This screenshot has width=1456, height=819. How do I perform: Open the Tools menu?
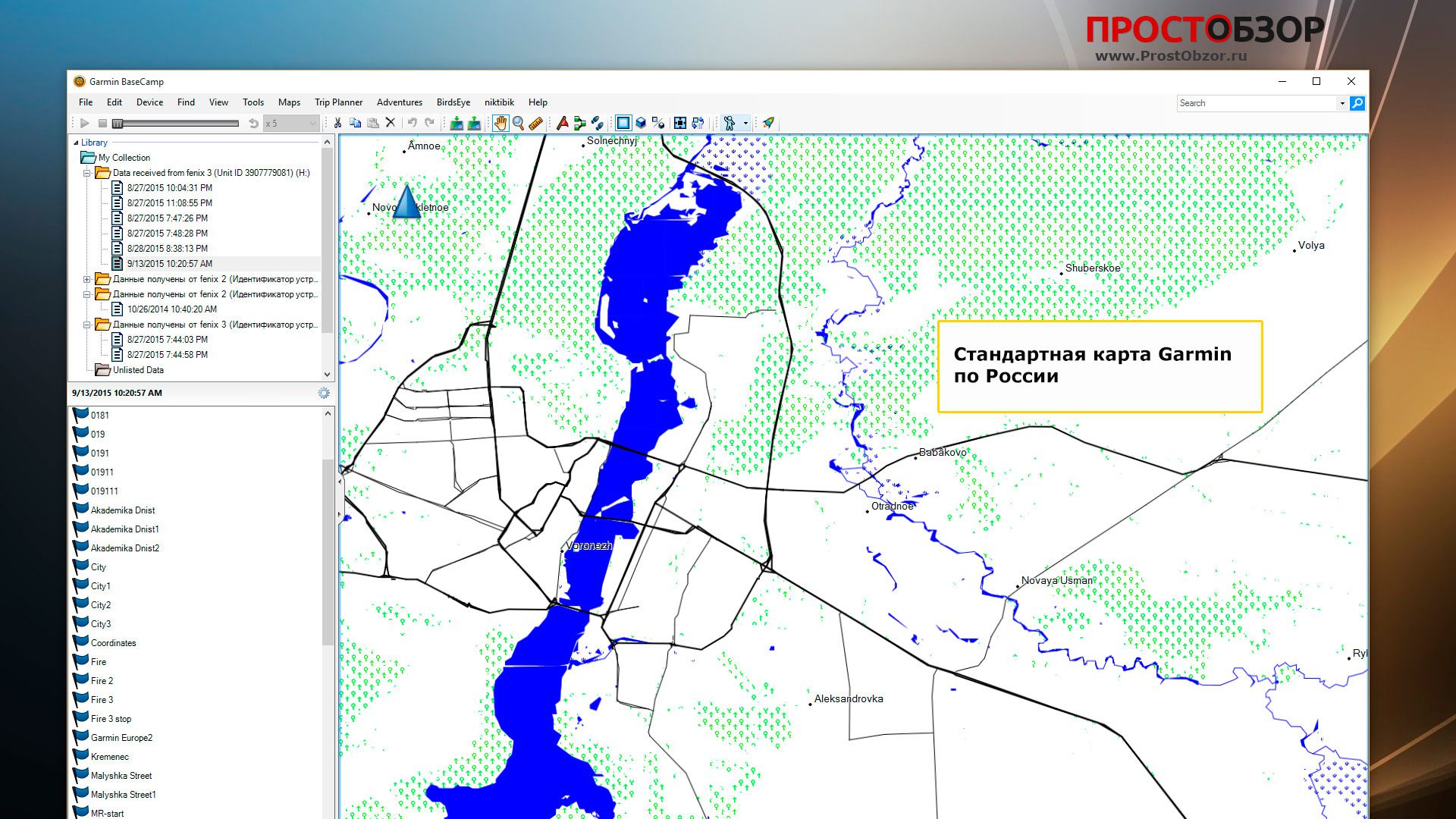point(253,102)
